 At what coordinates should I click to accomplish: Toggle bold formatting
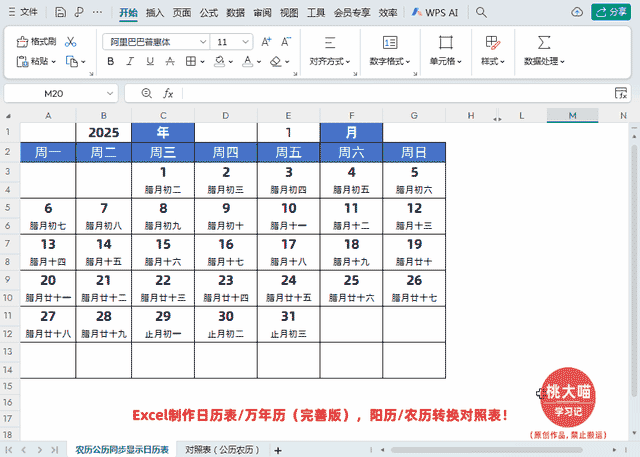click(x=110, y=61)
